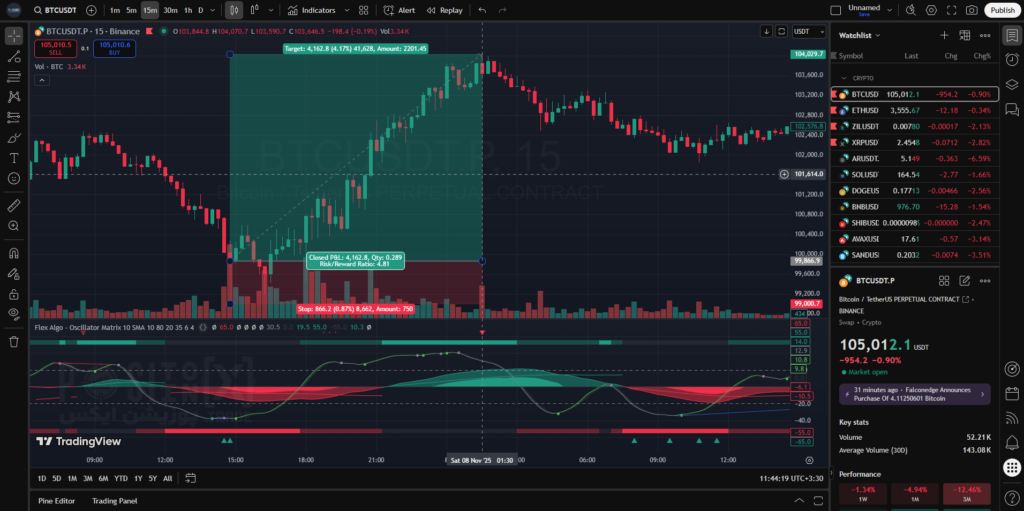Open the Indicators favorites dropdown
1024x511 pixels.
347,10
